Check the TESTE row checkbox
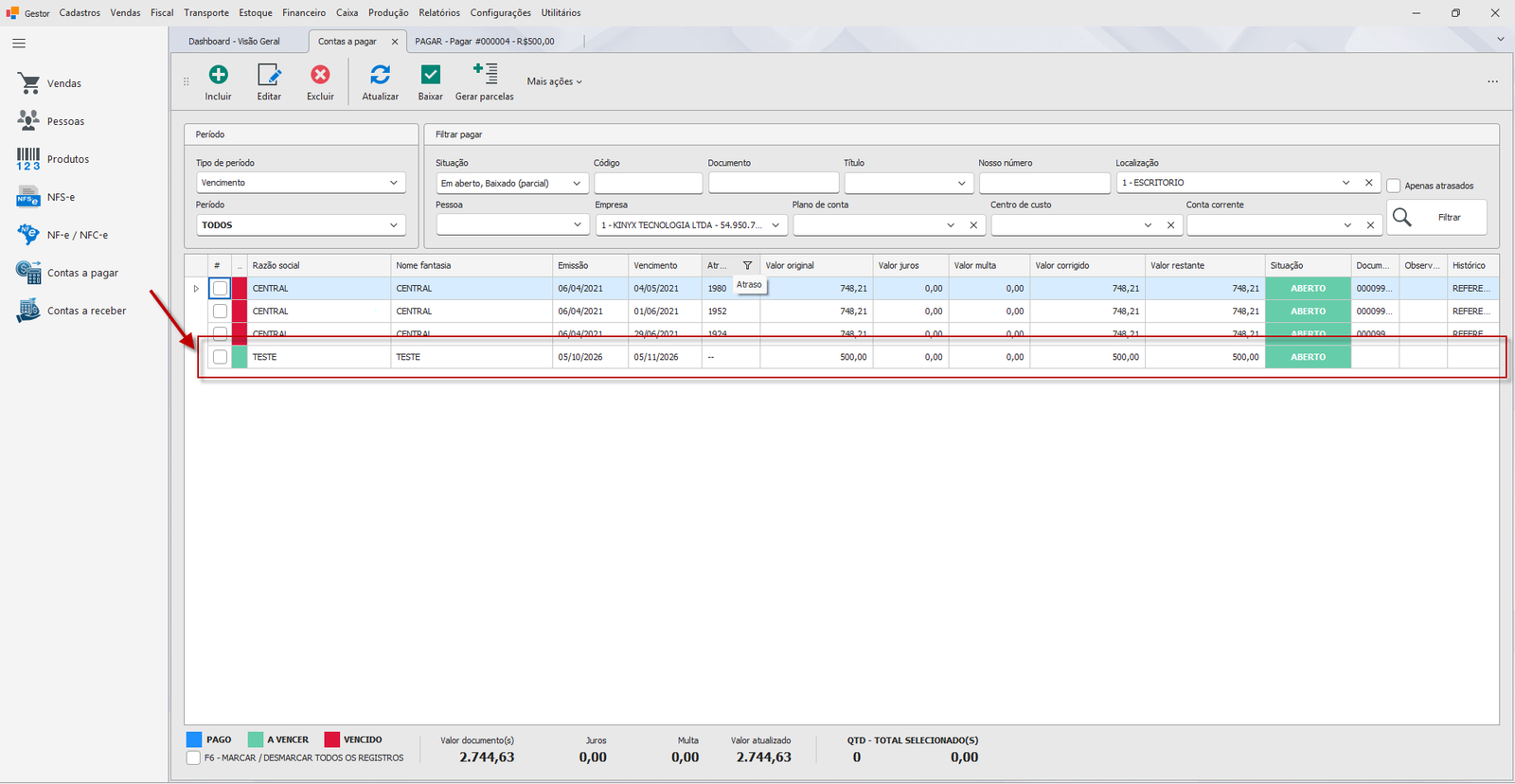Image resolution: width=1515 pixels, height=784 pixels. pyautogui.click(x=220, y=357)
